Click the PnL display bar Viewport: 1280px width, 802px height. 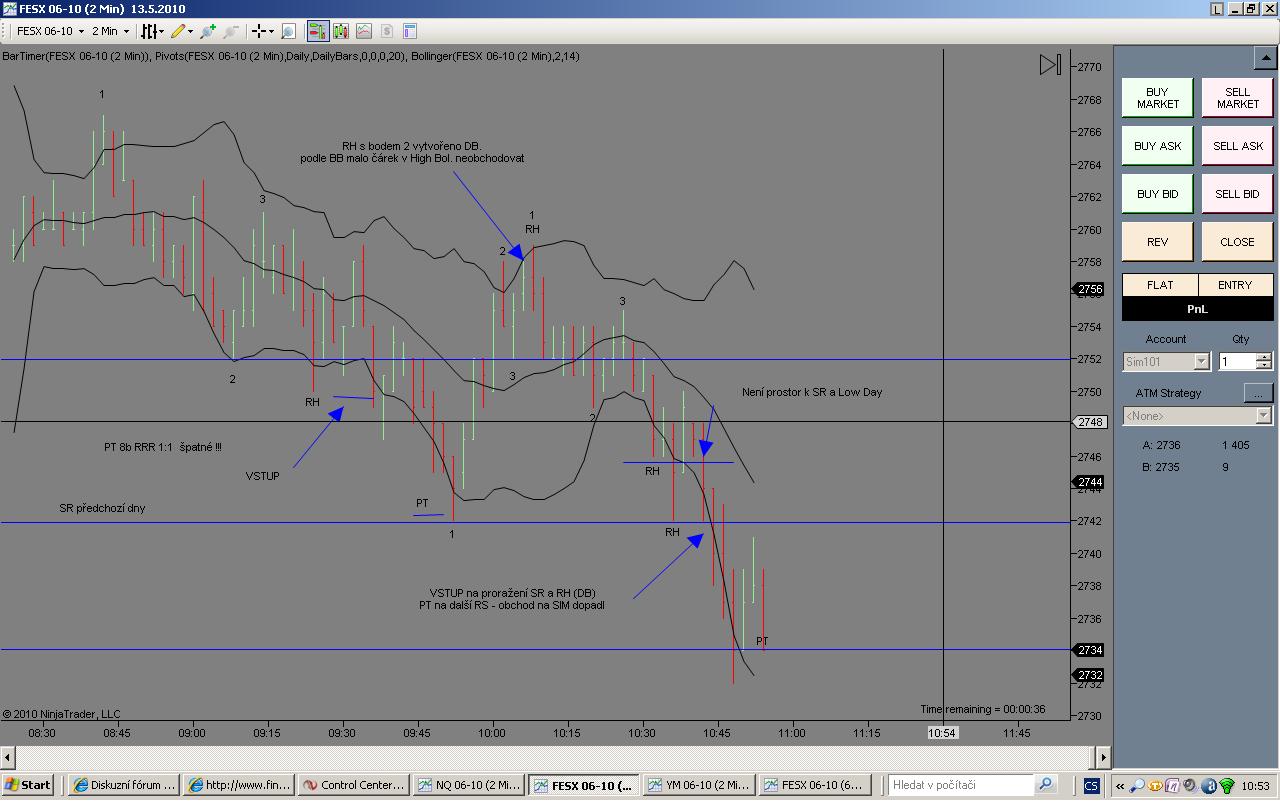(1198, 309)
